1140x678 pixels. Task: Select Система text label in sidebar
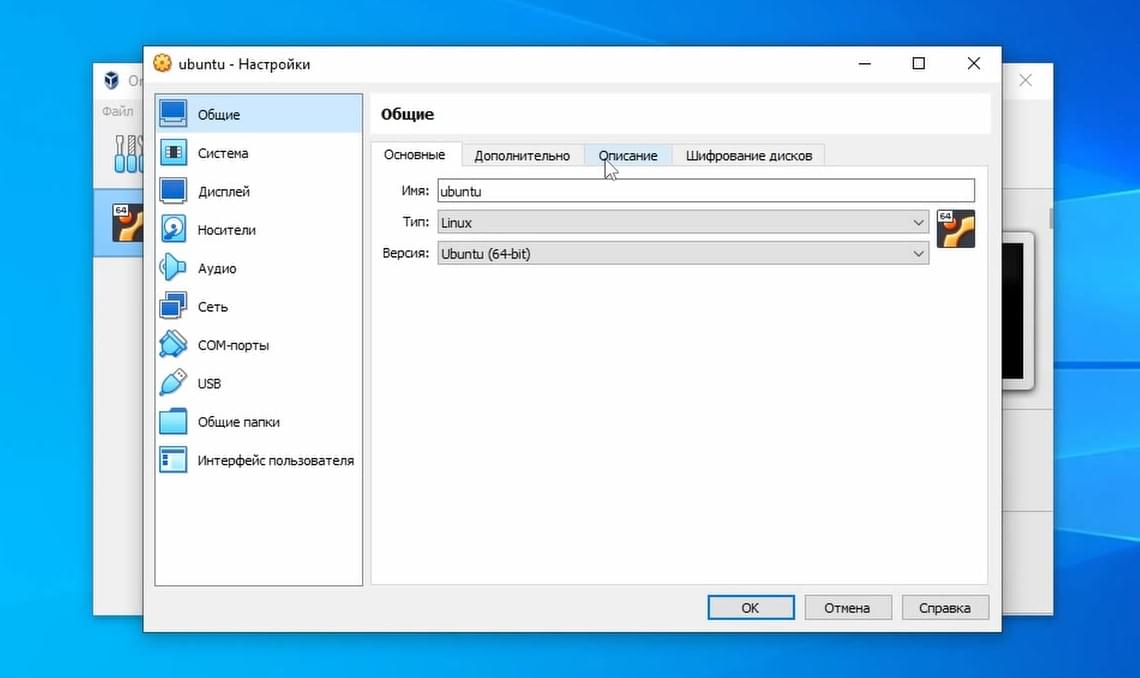point(223,153)
